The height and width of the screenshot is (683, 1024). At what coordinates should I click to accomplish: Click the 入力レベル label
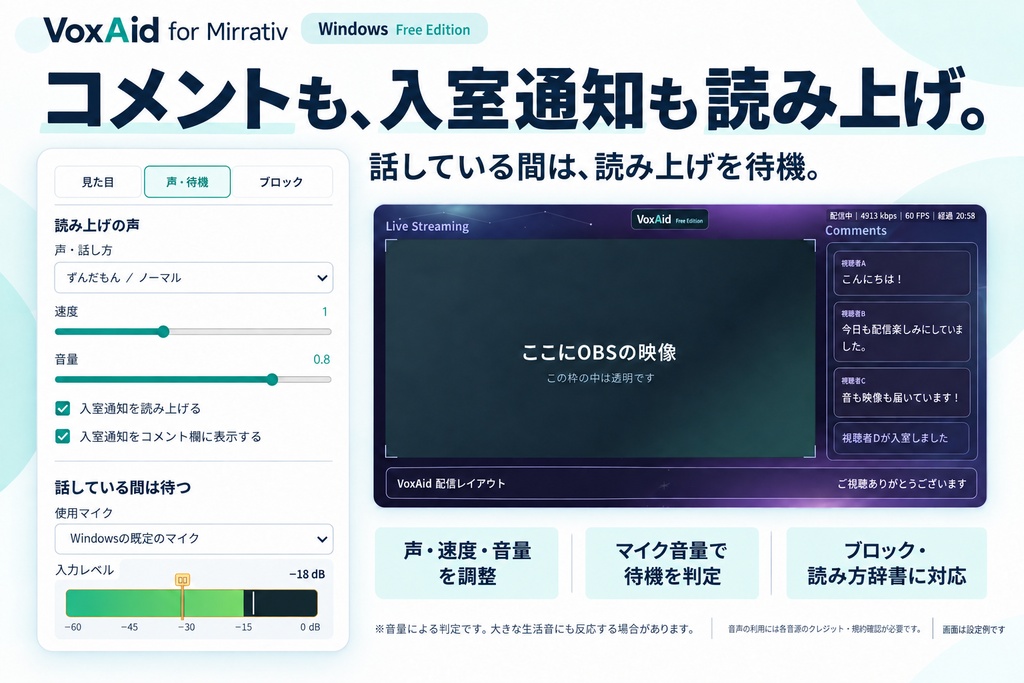click(85, 570)
